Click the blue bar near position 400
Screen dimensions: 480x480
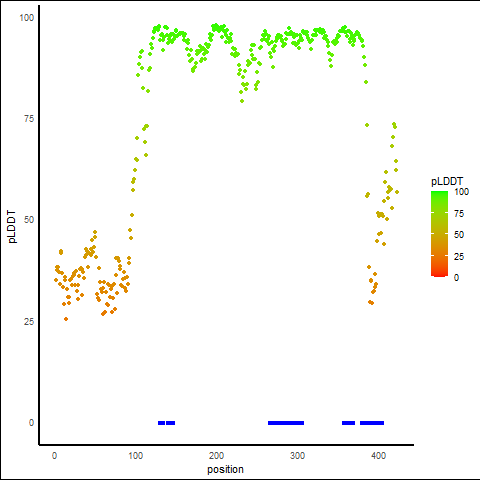click(x=372, y=423)
